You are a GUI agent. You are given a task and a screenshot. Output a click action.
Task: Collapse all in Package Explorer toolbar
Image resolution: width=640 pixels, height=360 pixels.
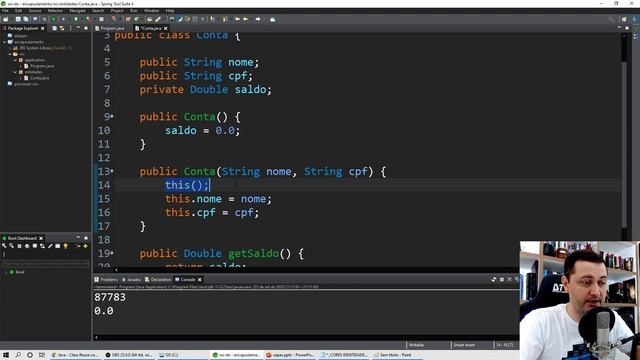point(54,28)
